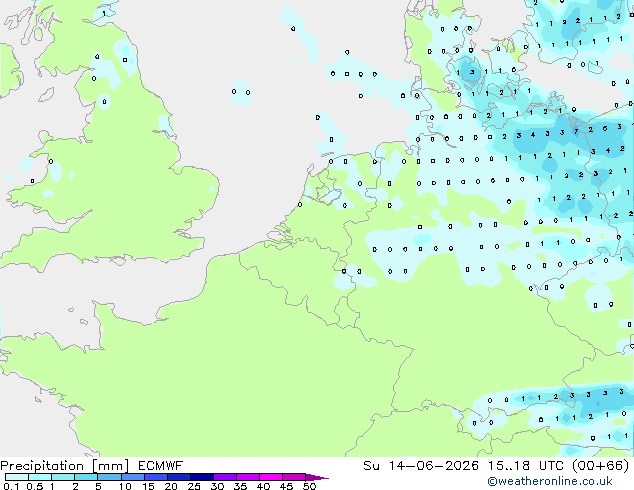This screenshot has width=634, height=490.
Task: Click the legend scale label '50'
Action: click(309, 486)
